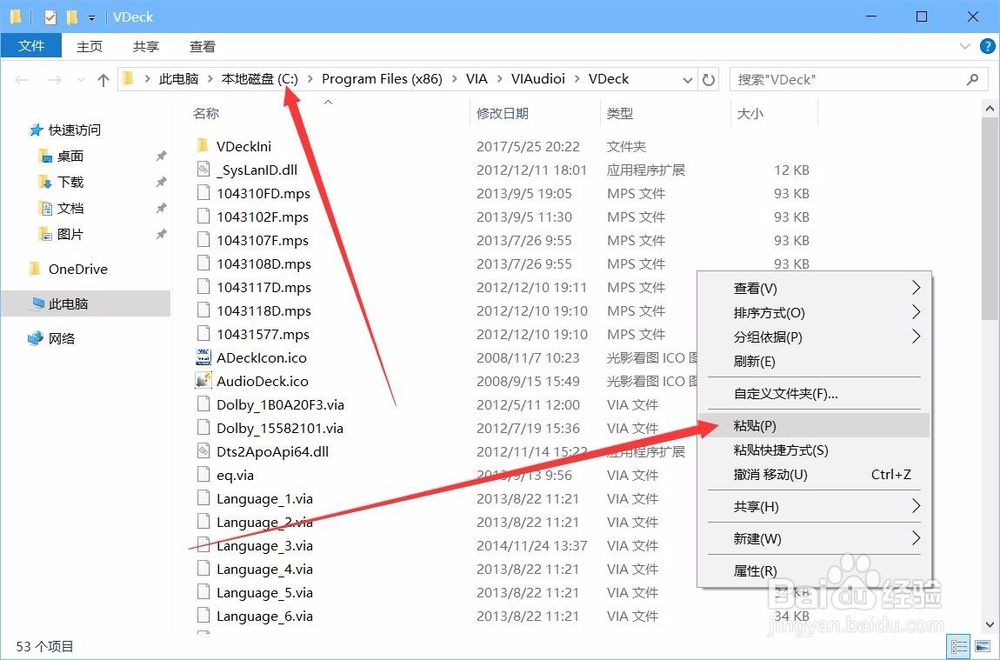This screenshot has height=660, width=1000.
Task: Open the address bar history dropdown
Action: [x=687, y=79]
